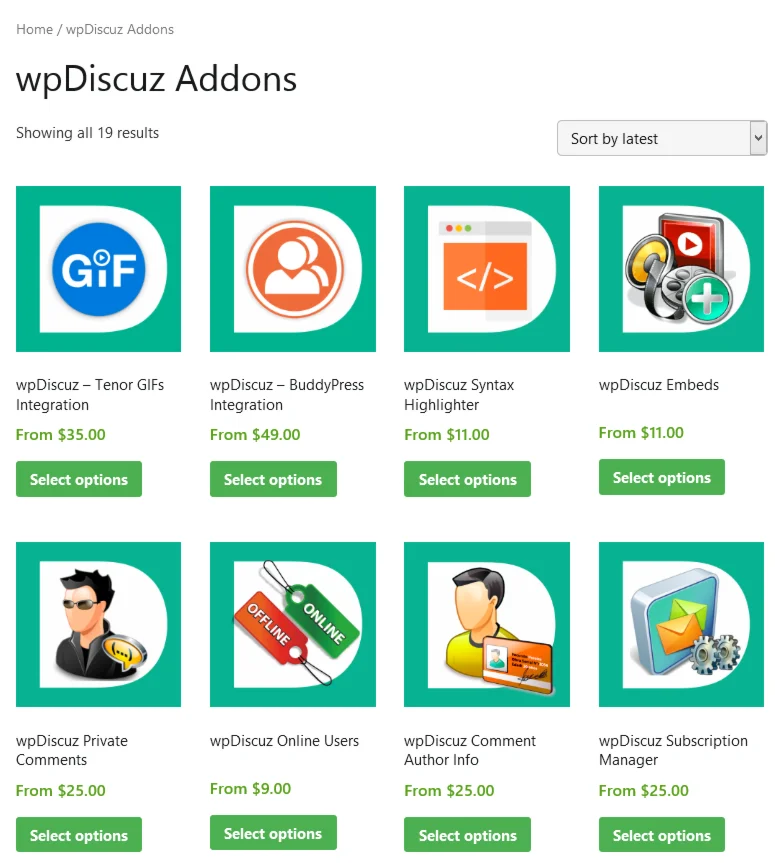Open the Comment Author Info icon

(x=487, y=624)
